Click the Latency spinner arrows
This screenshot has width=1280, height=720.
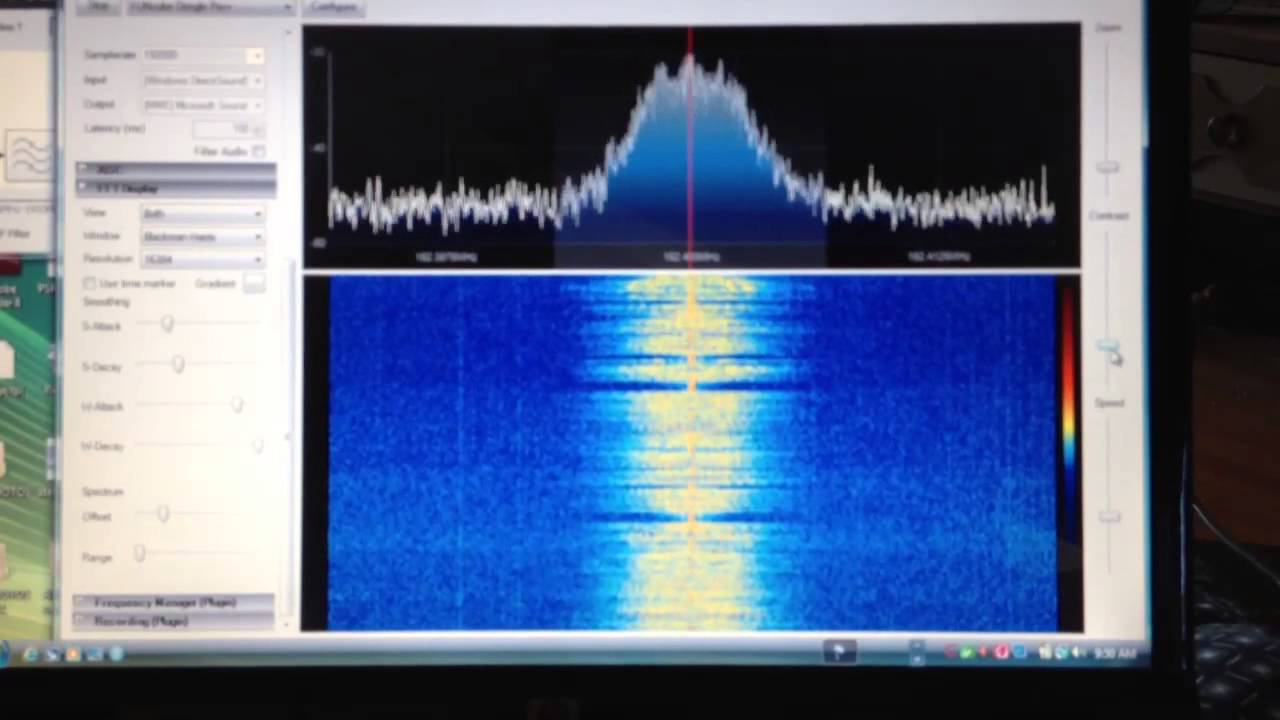[x=258, y=129]
